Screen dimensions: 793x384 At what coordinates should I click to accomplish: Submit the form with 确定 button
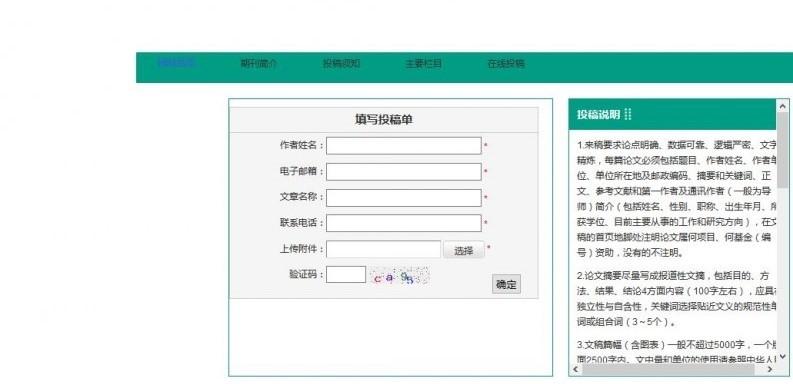[x=506, y=284]
